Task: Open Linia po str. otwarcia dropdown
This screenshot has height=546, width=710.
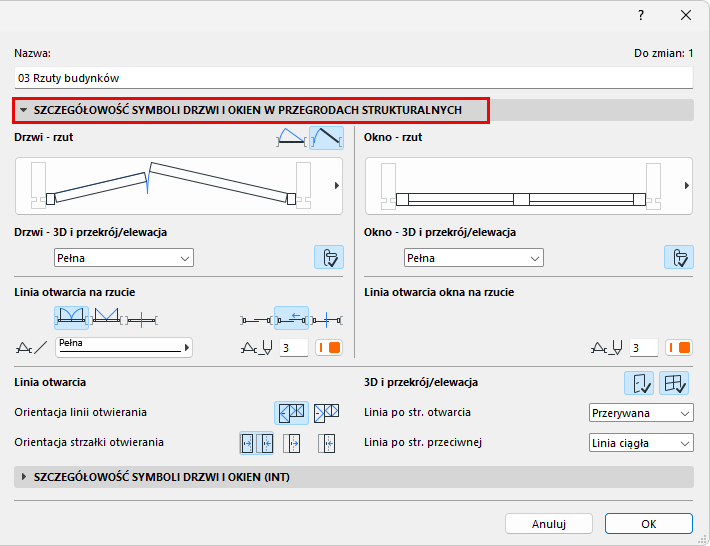Action: coord(641,413)
